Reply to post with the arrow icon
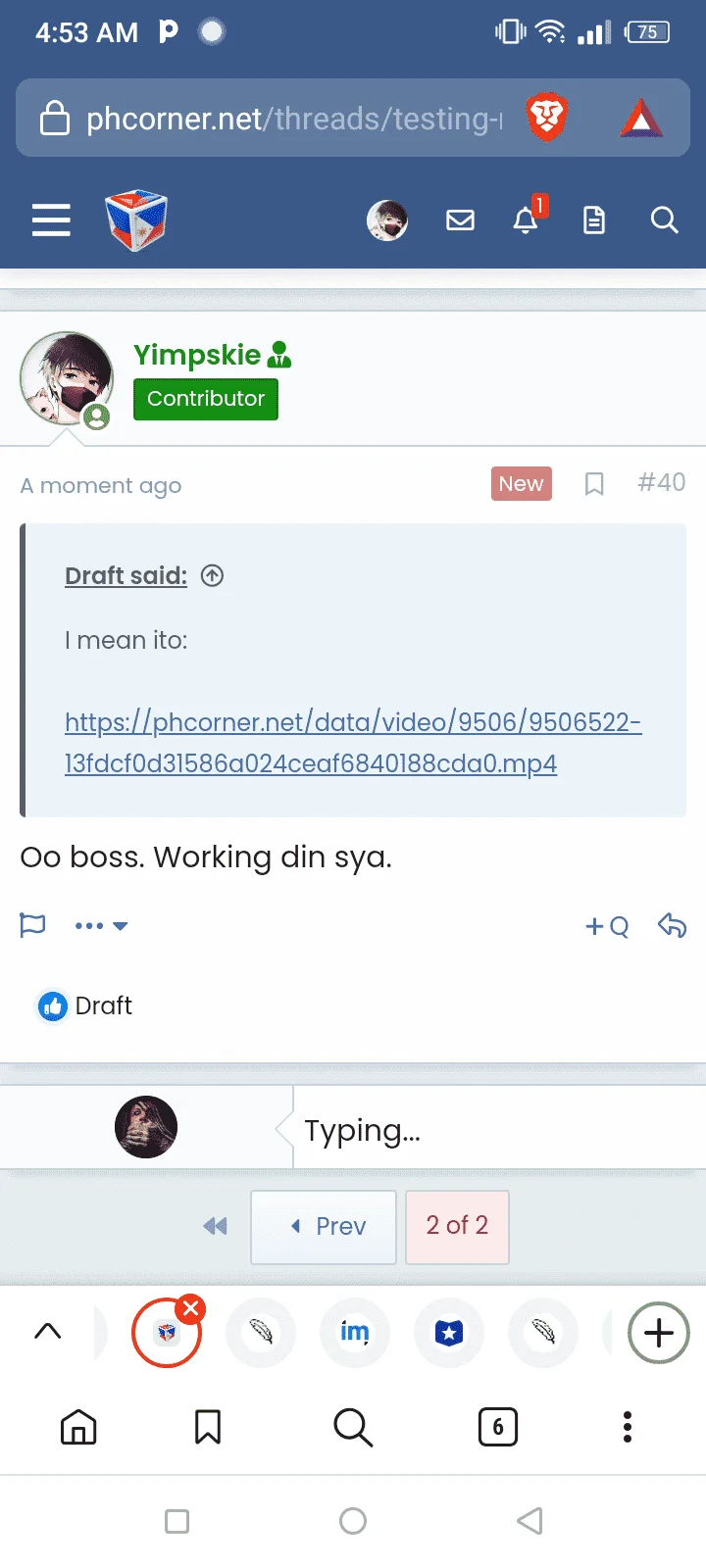The height and width of the screenshot is (1568, 706). (x=672, y=925)
